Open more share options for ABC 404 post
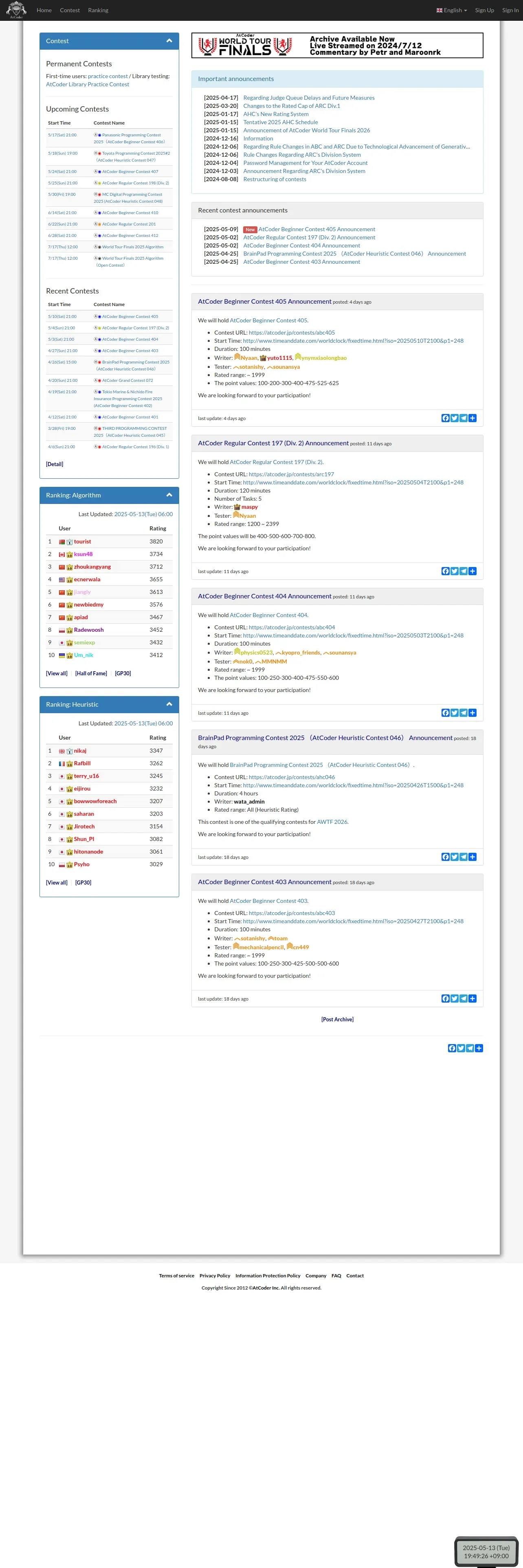Viewport: 523px width, 1568px height. click(x=472, y=713)
